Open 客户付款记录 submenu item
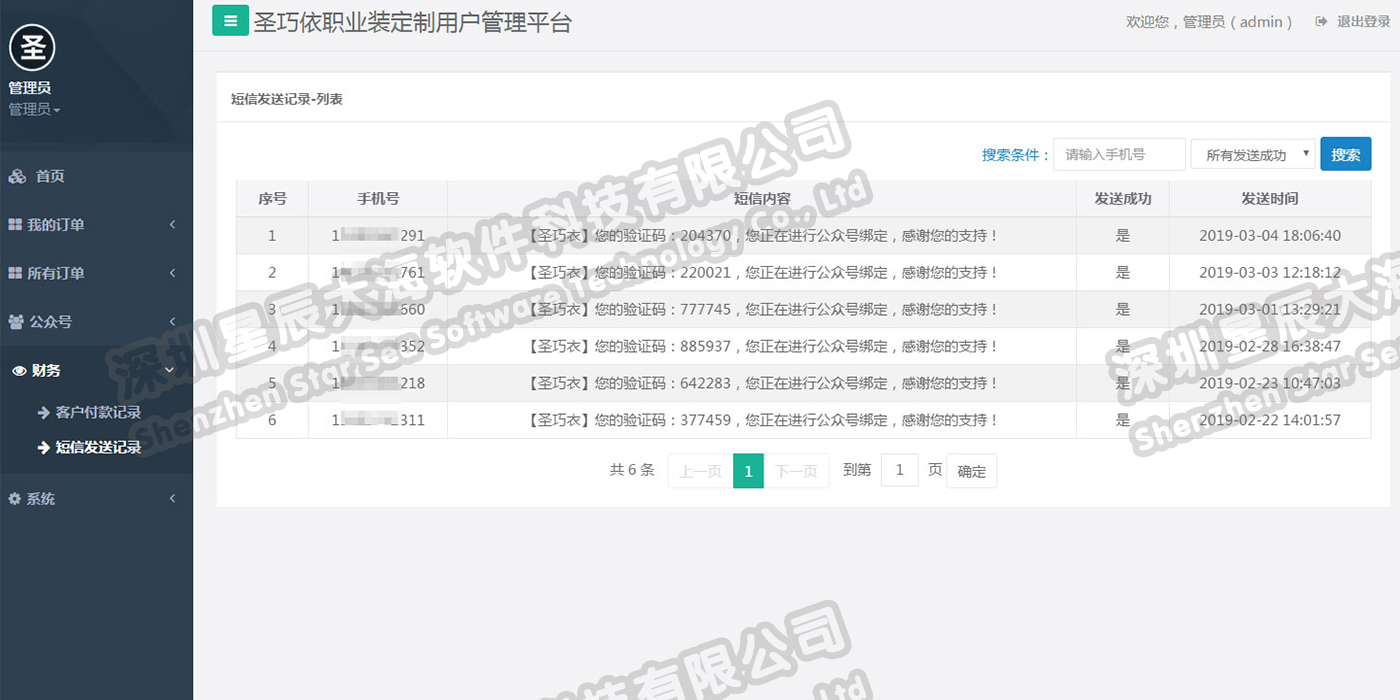The image size is (1400, 700). (98, 412)
